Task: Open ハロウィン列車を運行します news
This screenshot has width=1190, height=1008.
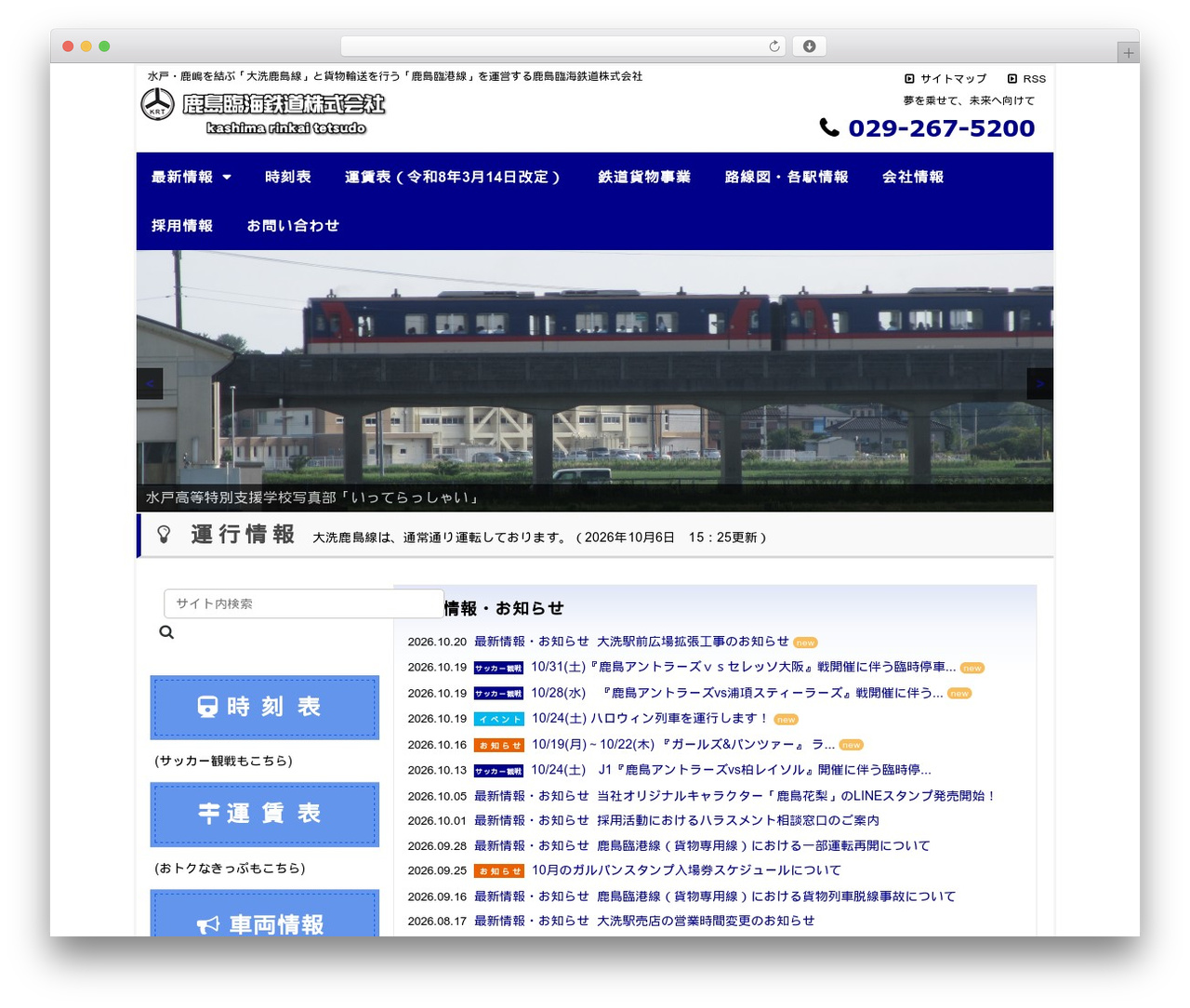Action: (x=651, y=718)
